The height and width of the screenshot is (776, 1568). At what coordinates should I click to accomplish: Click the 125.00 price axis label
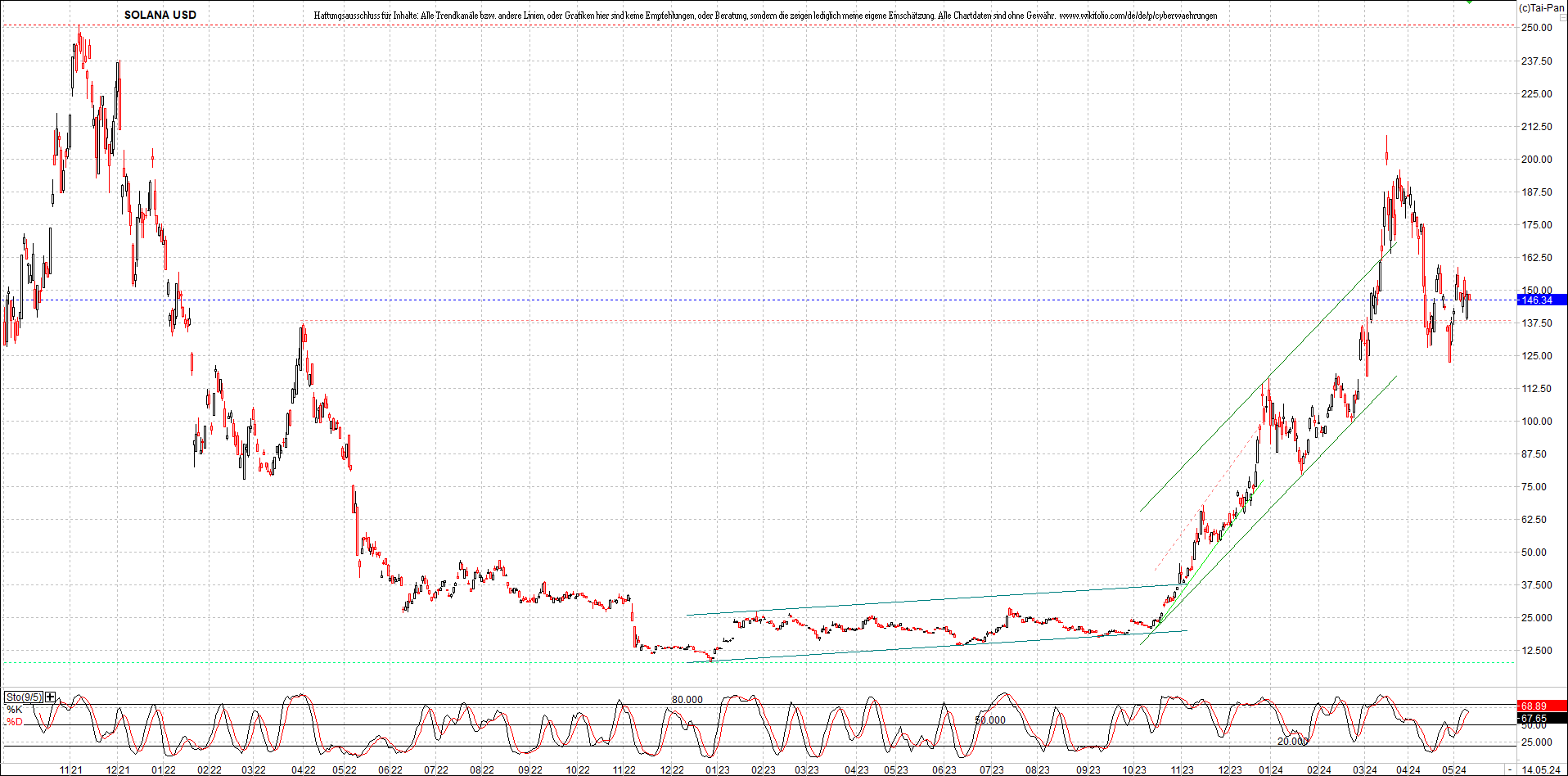click(x=1536, y=356)
